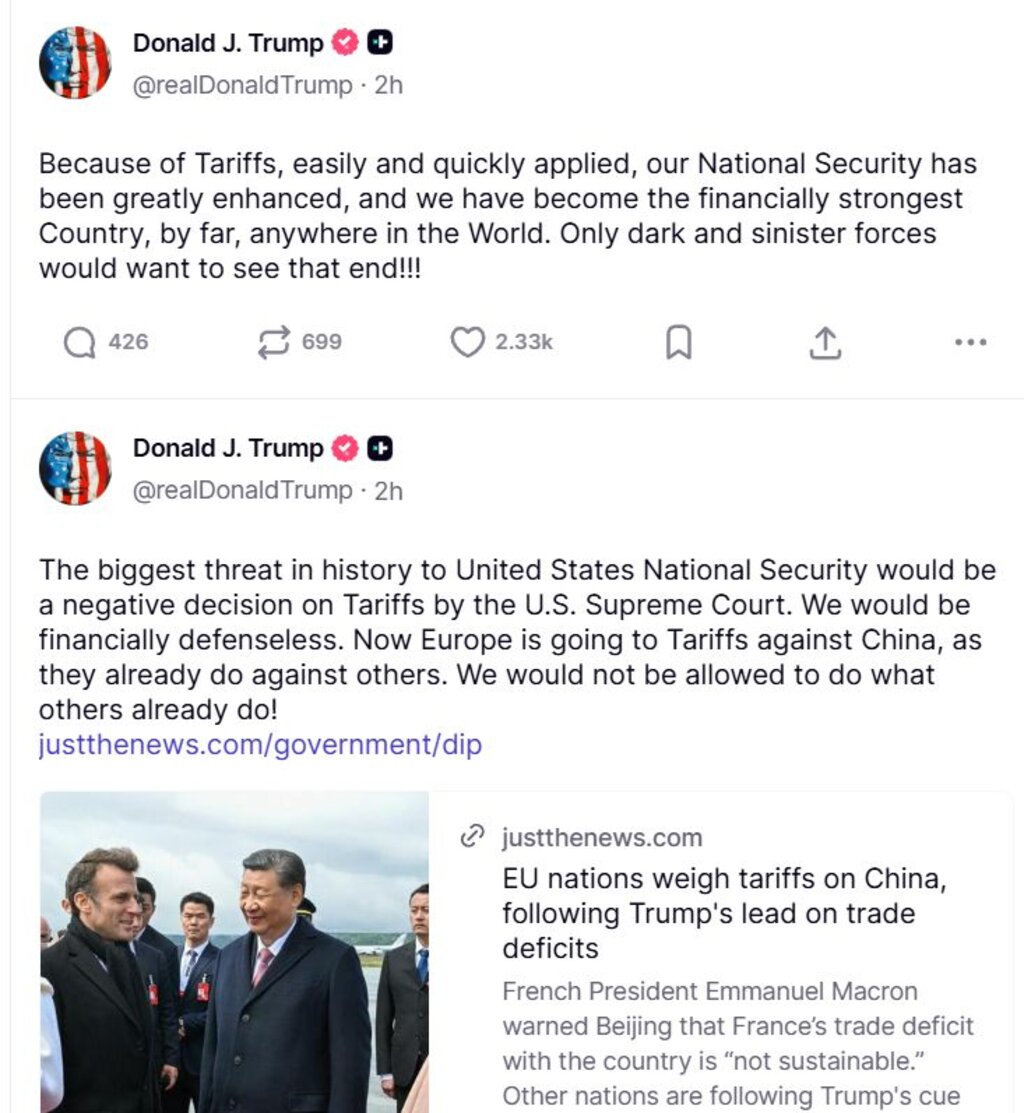Bookmark the 'Because of Tariffs' post
This screenshot has width=1024, height=1113.
(x=678, y=343)
